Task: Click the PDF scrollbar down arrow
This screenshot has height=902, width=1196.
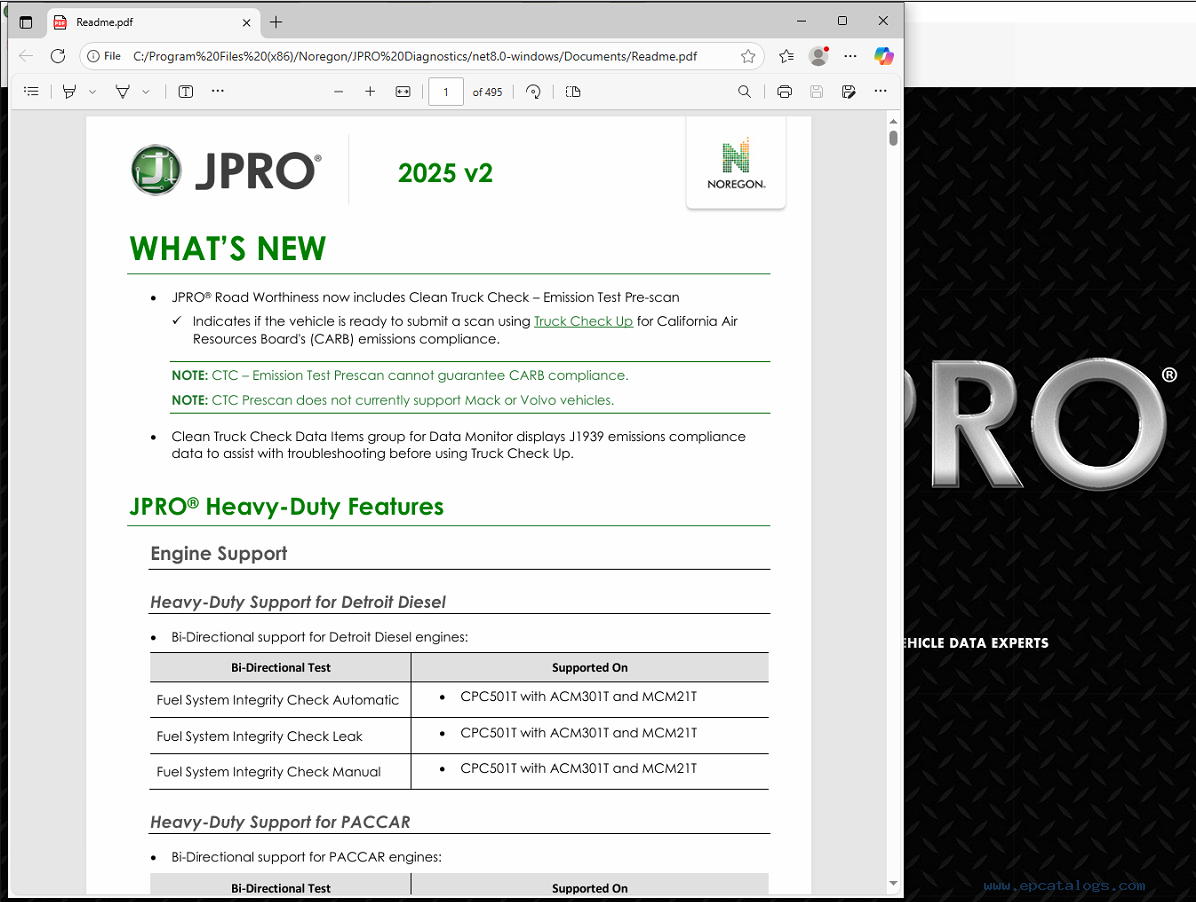Action: (893, 884)
